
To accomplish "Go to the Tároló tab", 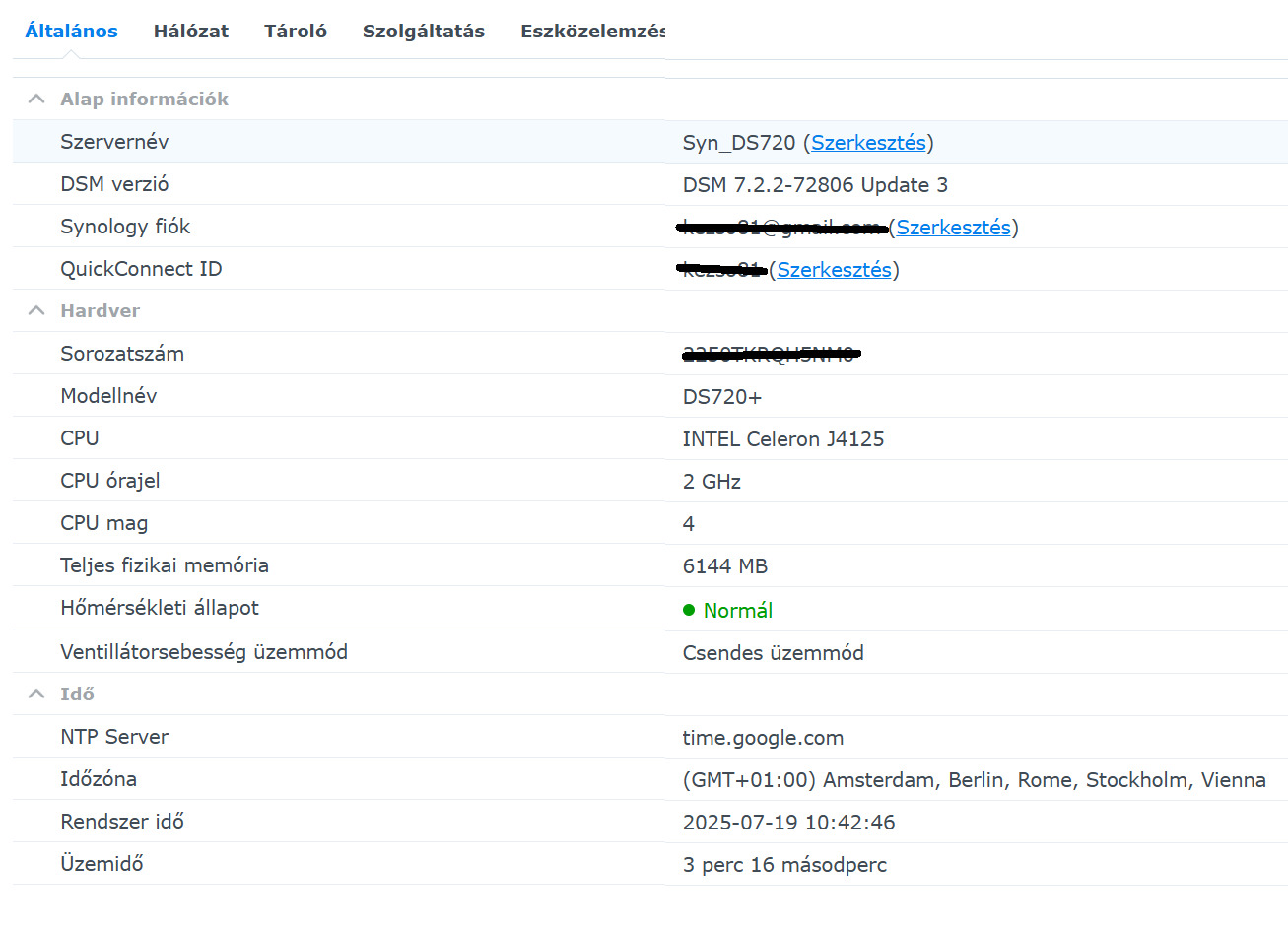I will coord(295,31).
